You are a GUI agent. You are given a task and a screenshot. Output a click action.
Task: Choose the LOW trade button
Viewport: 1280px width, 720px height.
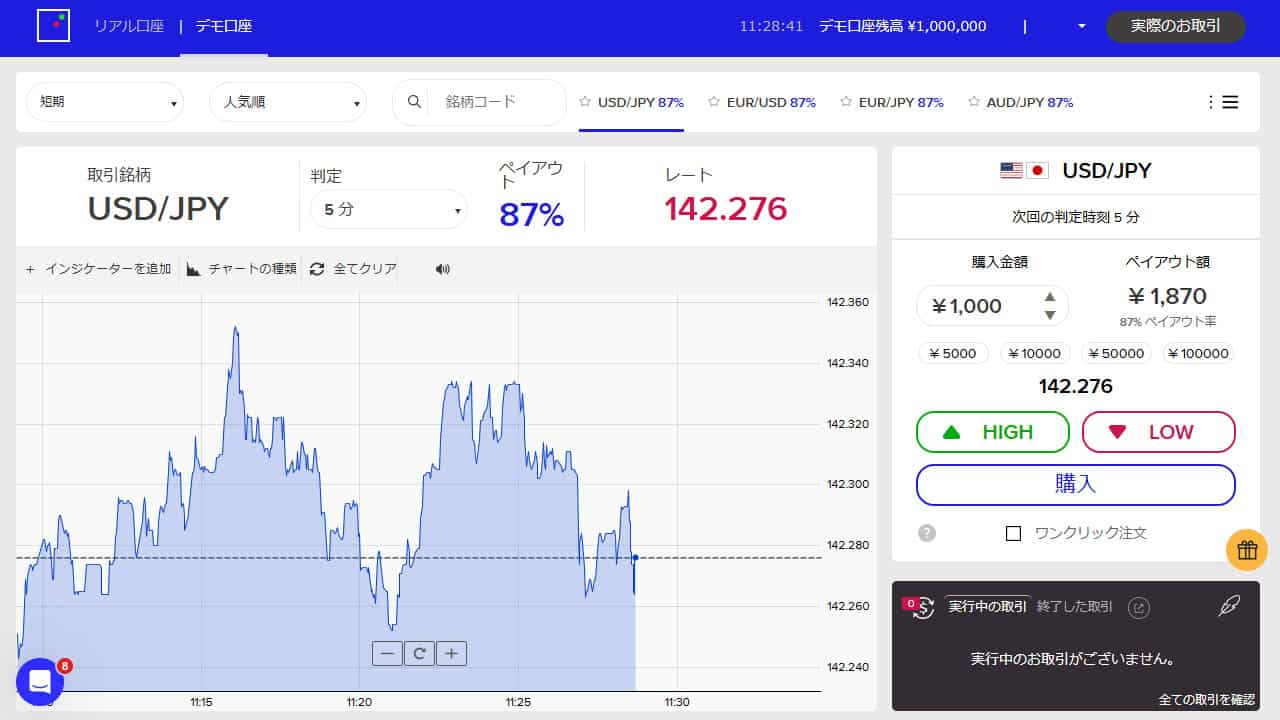coord(1159,432)
